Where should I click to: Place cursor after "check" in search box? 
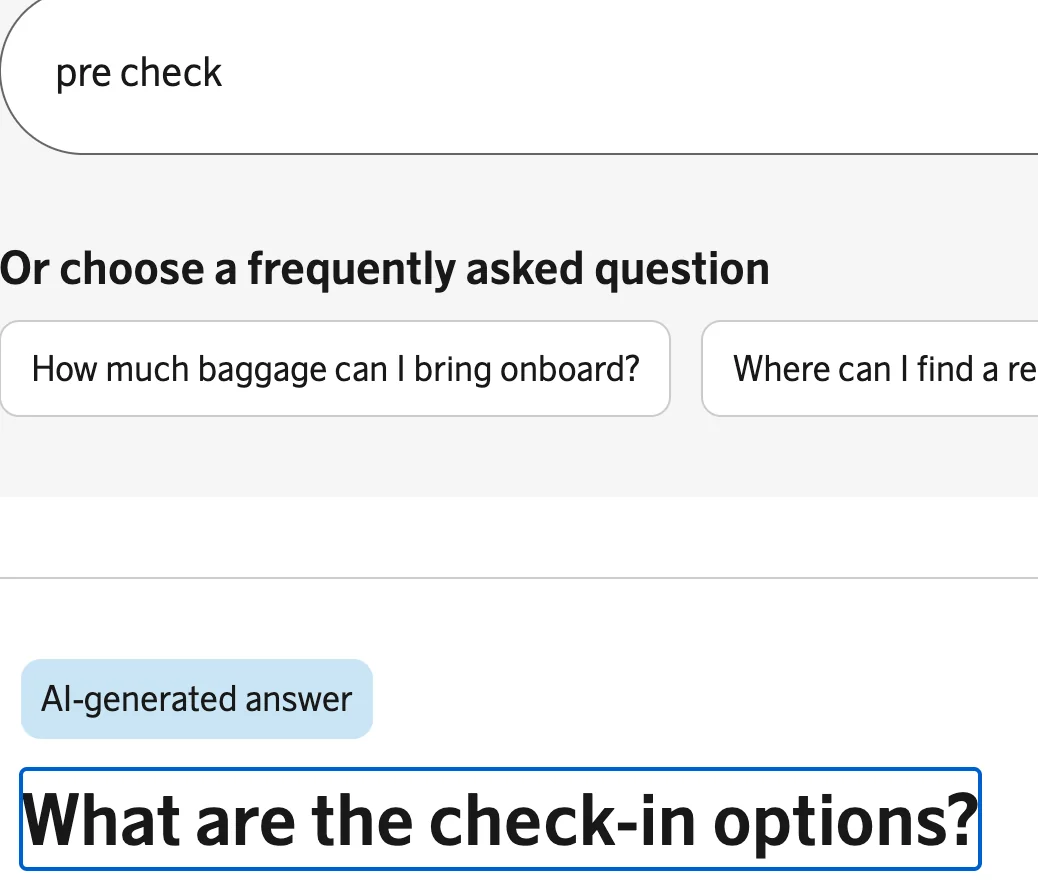click(224, 74)
